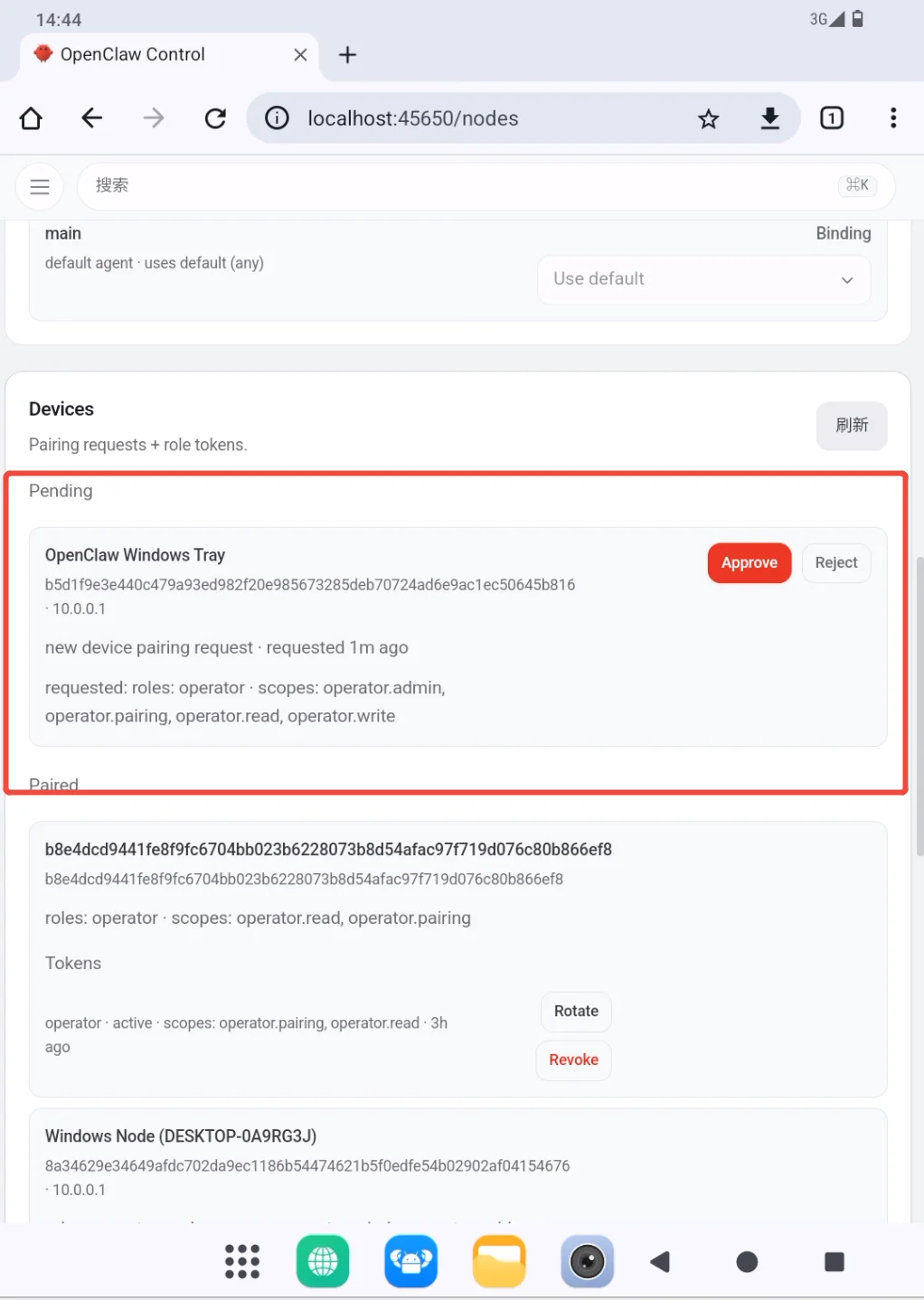Revoke the operator token
Image resolution: width=924 pixels, height=1300 pixels.
tap(574, 1060)
